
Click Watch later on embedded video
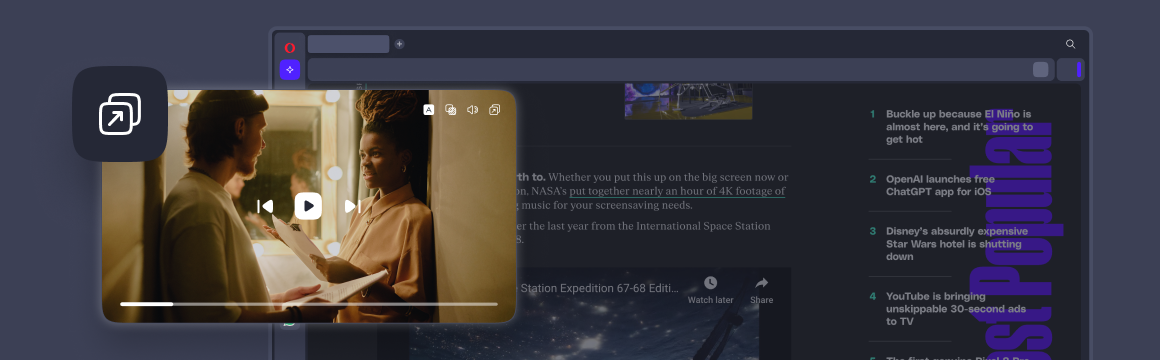710,291
